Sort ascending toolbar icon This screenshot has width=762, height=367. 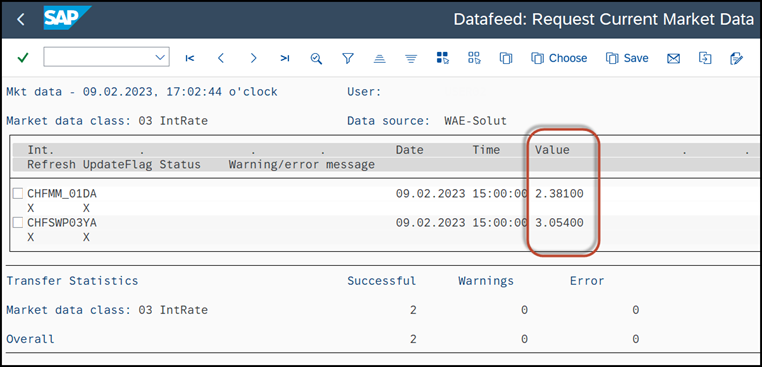379,58
